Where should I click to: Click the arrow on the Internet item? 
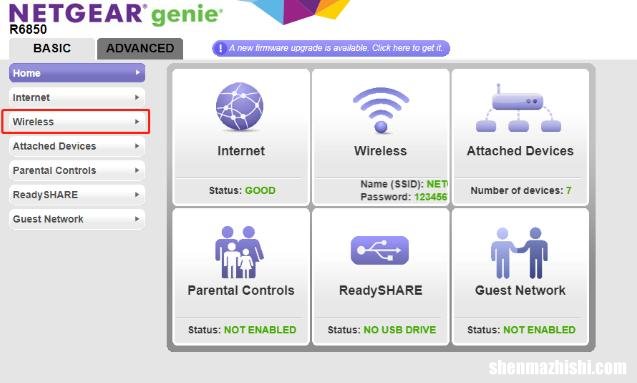(x=137, y=97)
